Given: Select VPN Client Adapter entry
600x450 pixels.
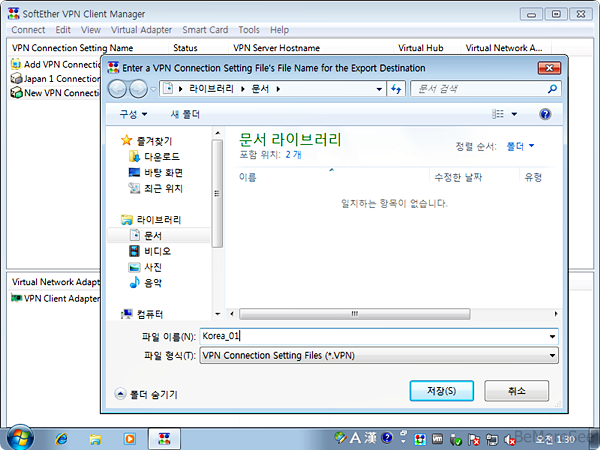Looking at the screenshot, I should (55, 298).
